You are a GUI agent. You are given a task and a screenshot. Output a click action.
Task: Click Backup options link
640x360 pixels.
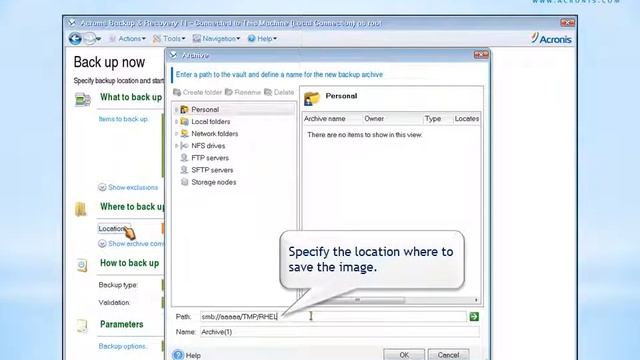click(122, 346)
